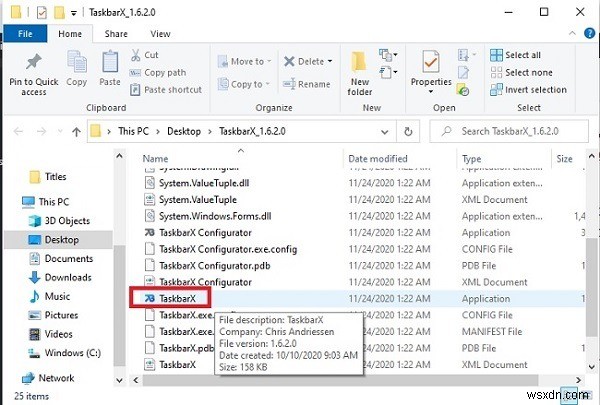Viewport: 600px width, 405px height.
Task: Expand the address bar history dropdown
Action: pos(385,132)
